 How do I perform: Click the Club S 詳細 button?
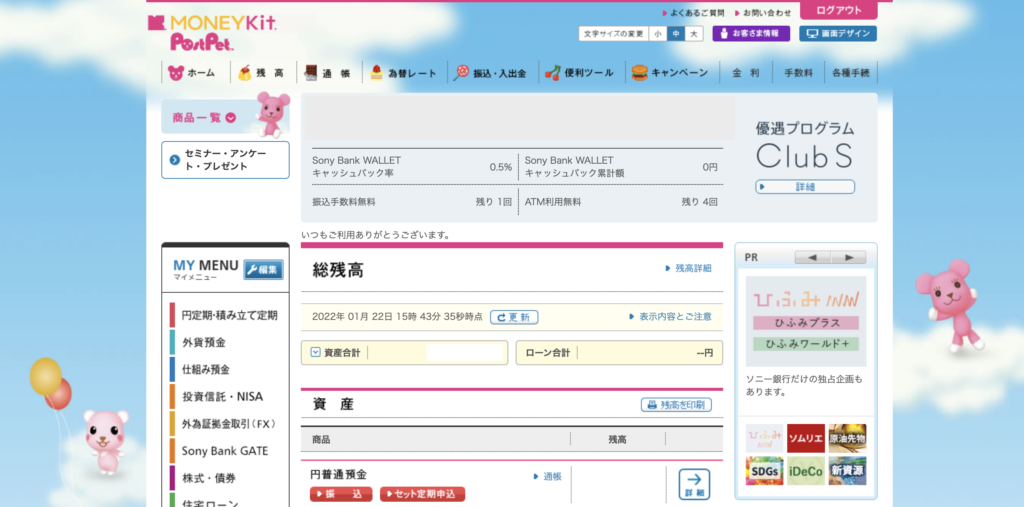click(805, 187)
